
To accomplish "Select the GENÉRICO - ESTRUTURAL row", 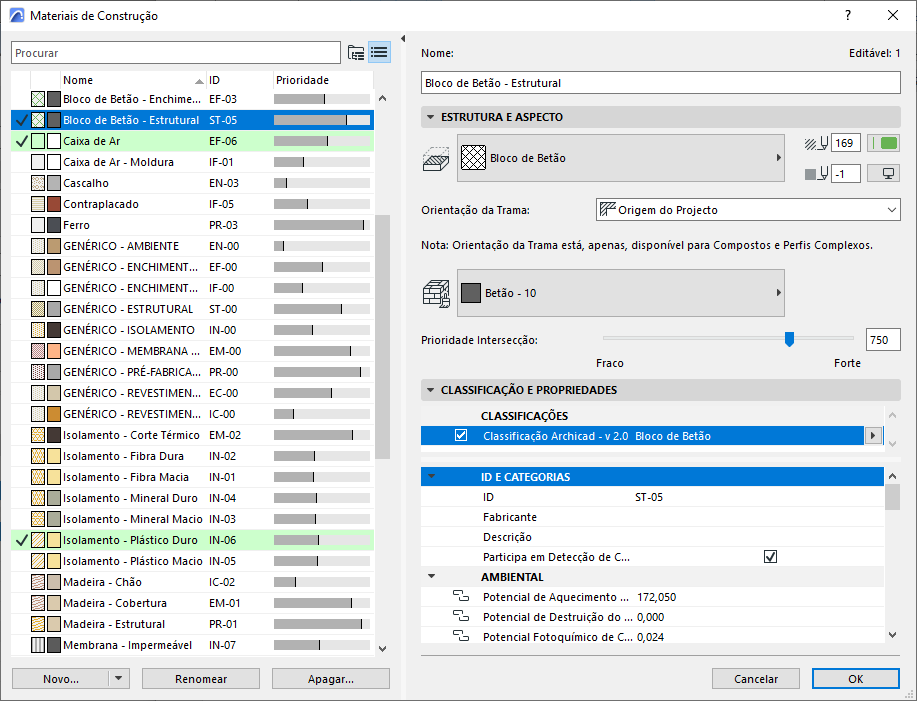I will 192,309.
